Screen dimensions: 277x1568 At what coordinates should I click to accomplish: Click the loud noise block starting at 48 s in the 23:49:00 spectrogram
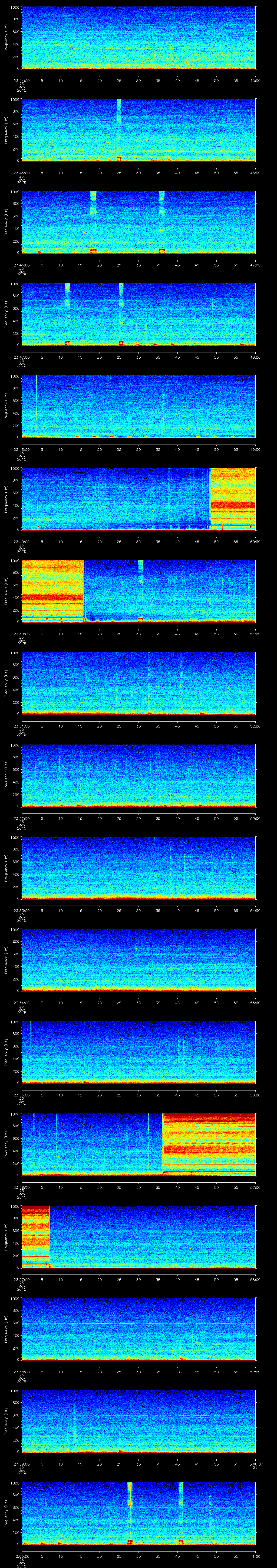tap(233, 499)
